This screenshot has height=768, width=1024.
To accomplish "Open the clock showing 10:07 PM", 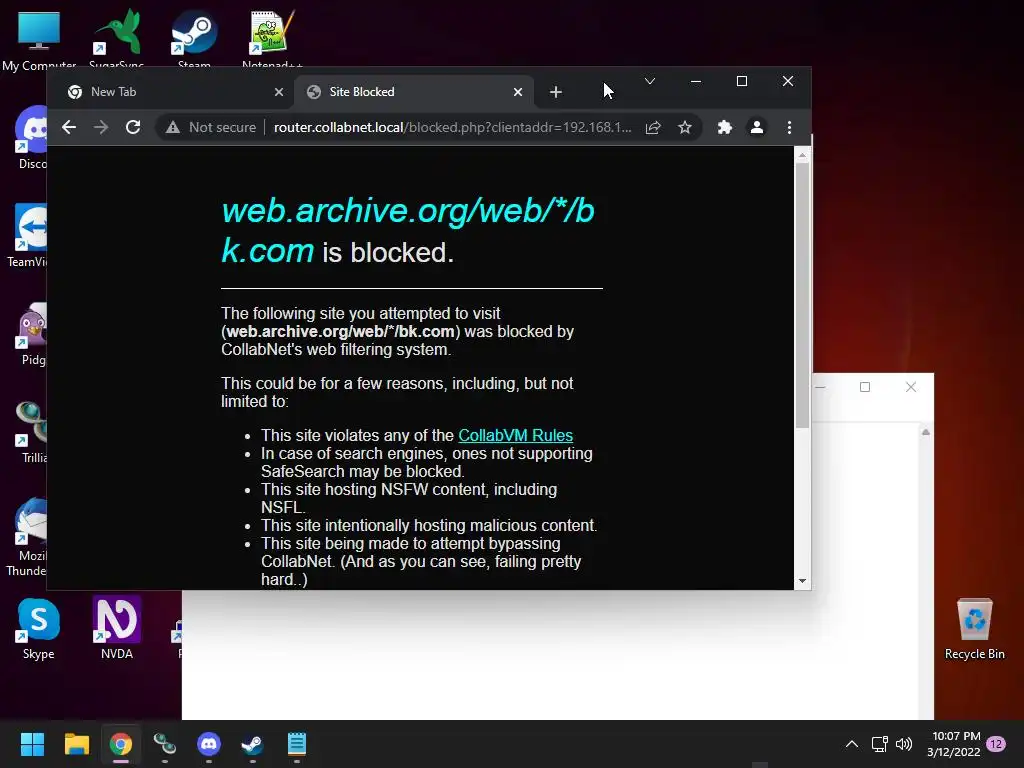I will pyautogui.click(x=954, y=744).
